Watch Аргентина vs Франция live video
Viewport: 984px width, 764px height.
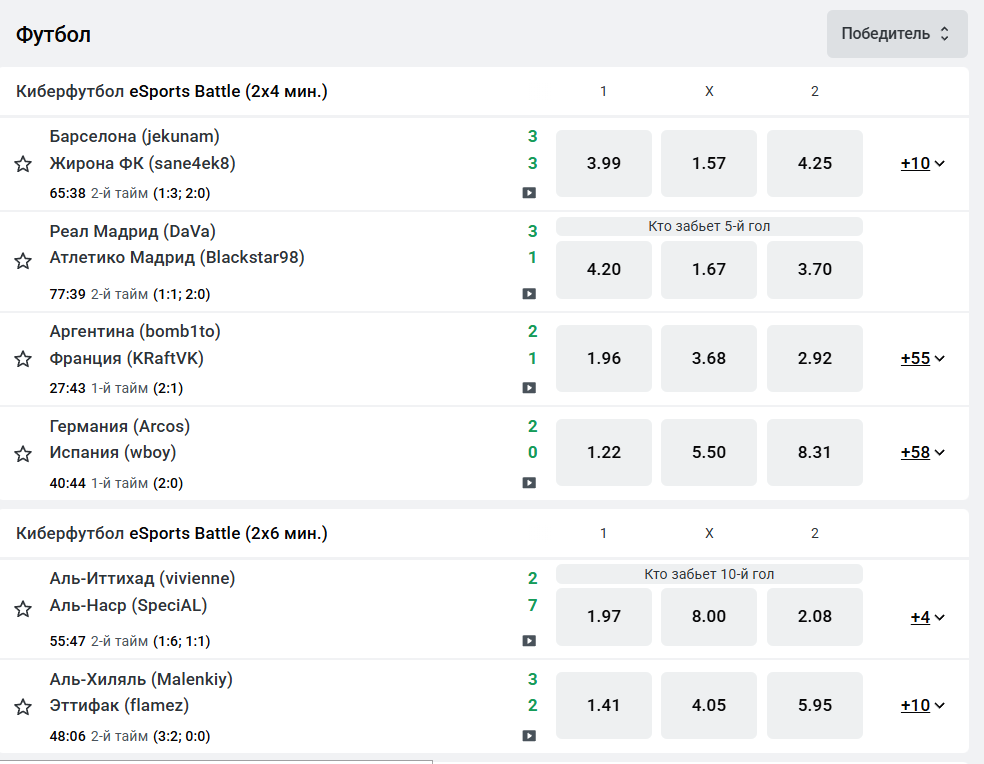529,388
